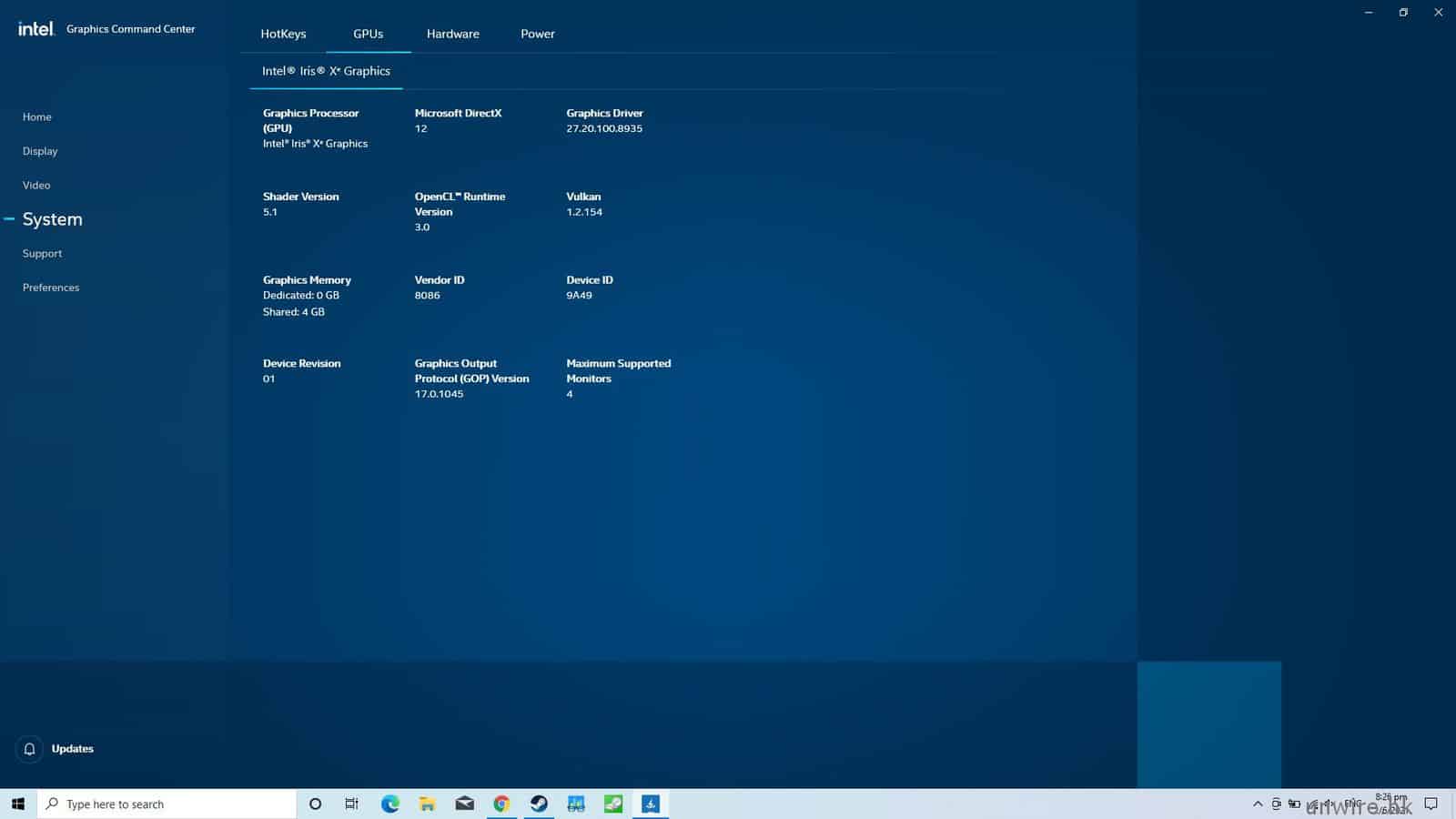Select the Intel Iris Xe Graphics sub-tab
The image size is (1456, 819).
326,71
